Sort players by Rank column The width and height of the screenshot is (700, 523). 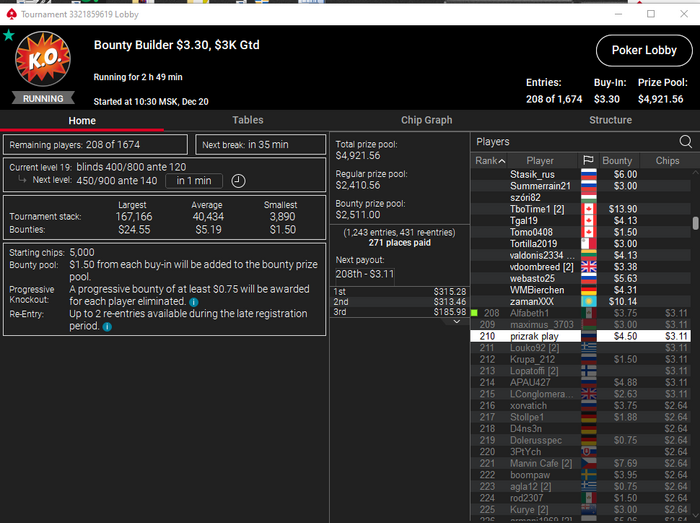(489, 161)
